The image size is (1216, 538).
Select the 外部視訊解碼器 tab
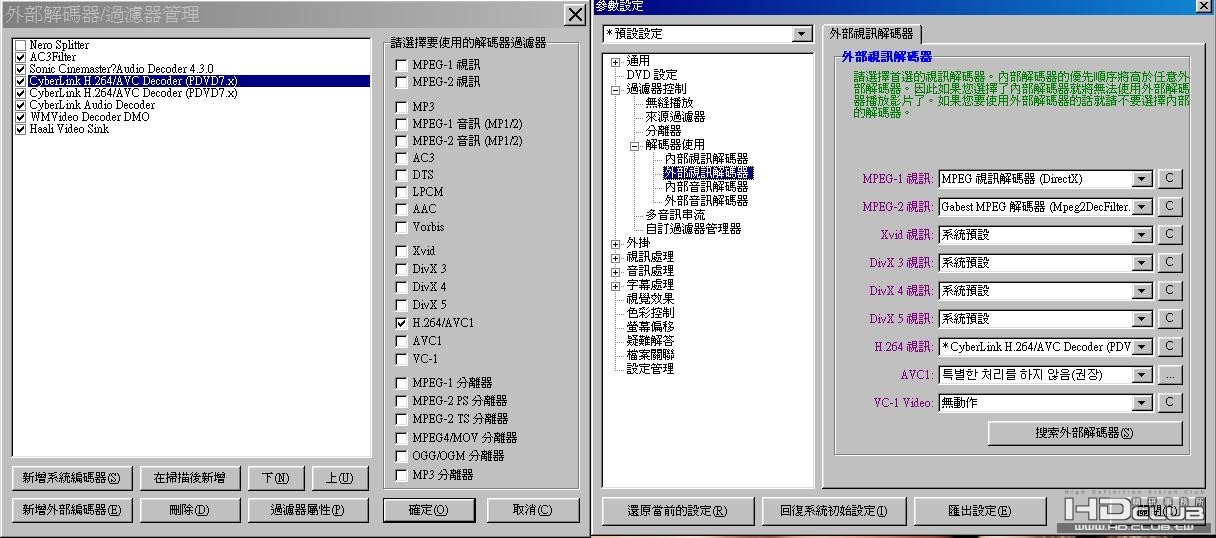click(871, 34)
